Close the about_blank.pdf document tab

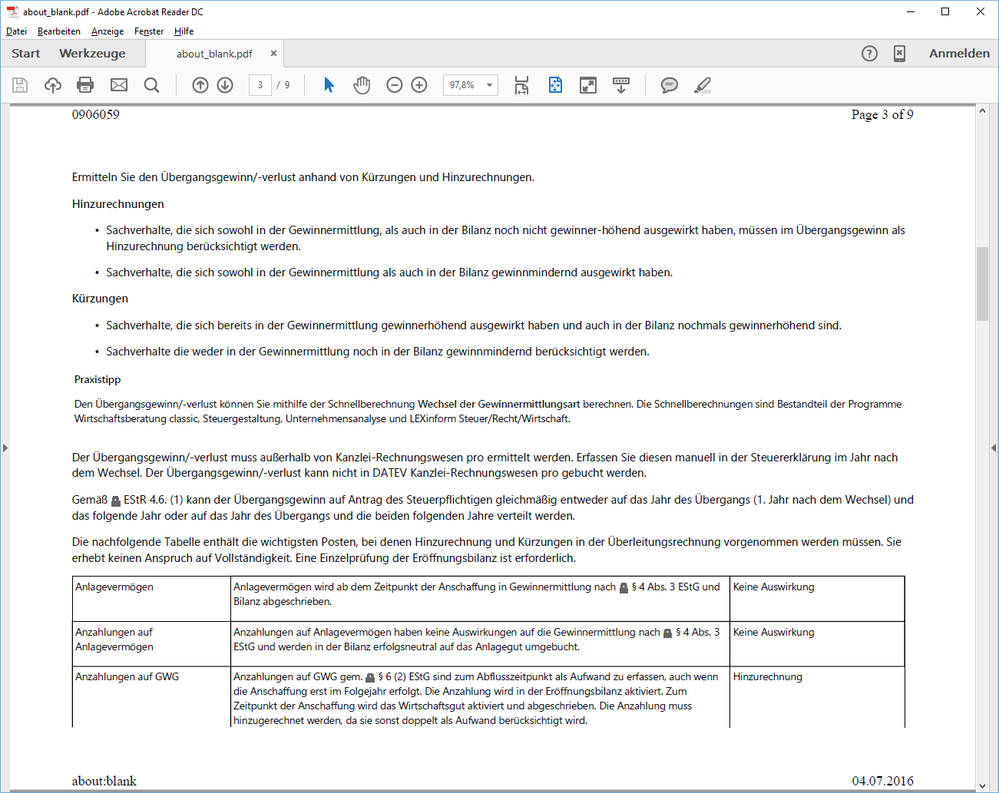pyautogui.click(x=271, y=53)
